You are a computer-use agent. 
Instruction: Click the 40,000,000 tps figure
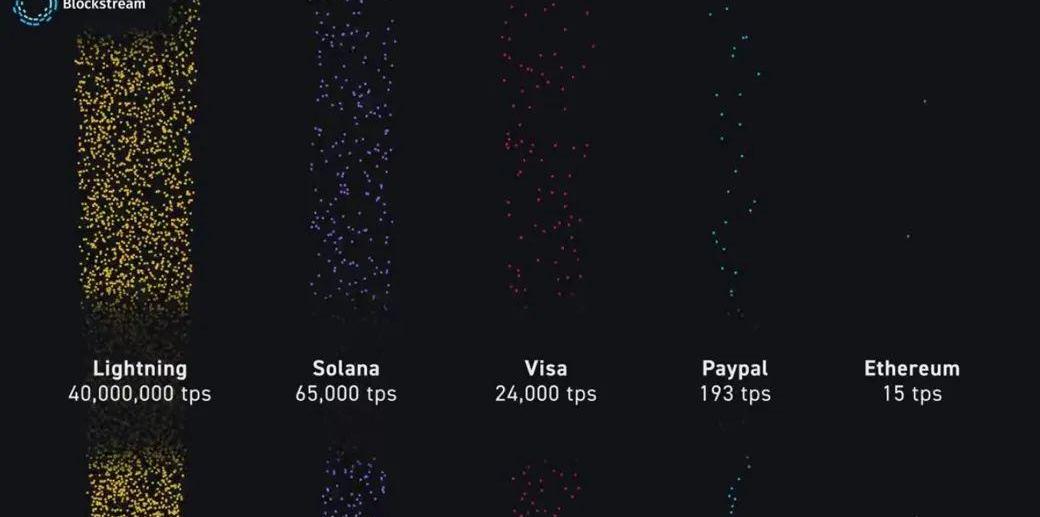[140, 393]
